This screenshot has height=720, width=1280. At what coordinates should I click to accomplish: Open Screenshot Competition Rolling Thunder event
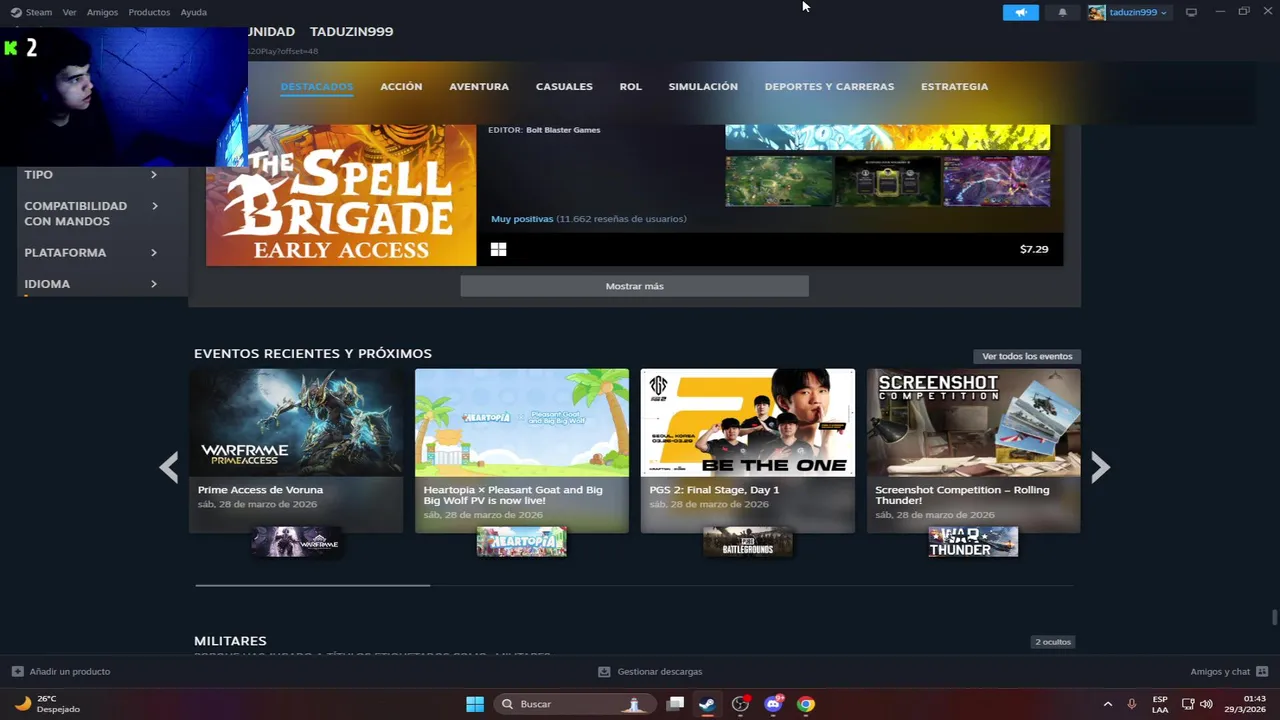[973, 451]
